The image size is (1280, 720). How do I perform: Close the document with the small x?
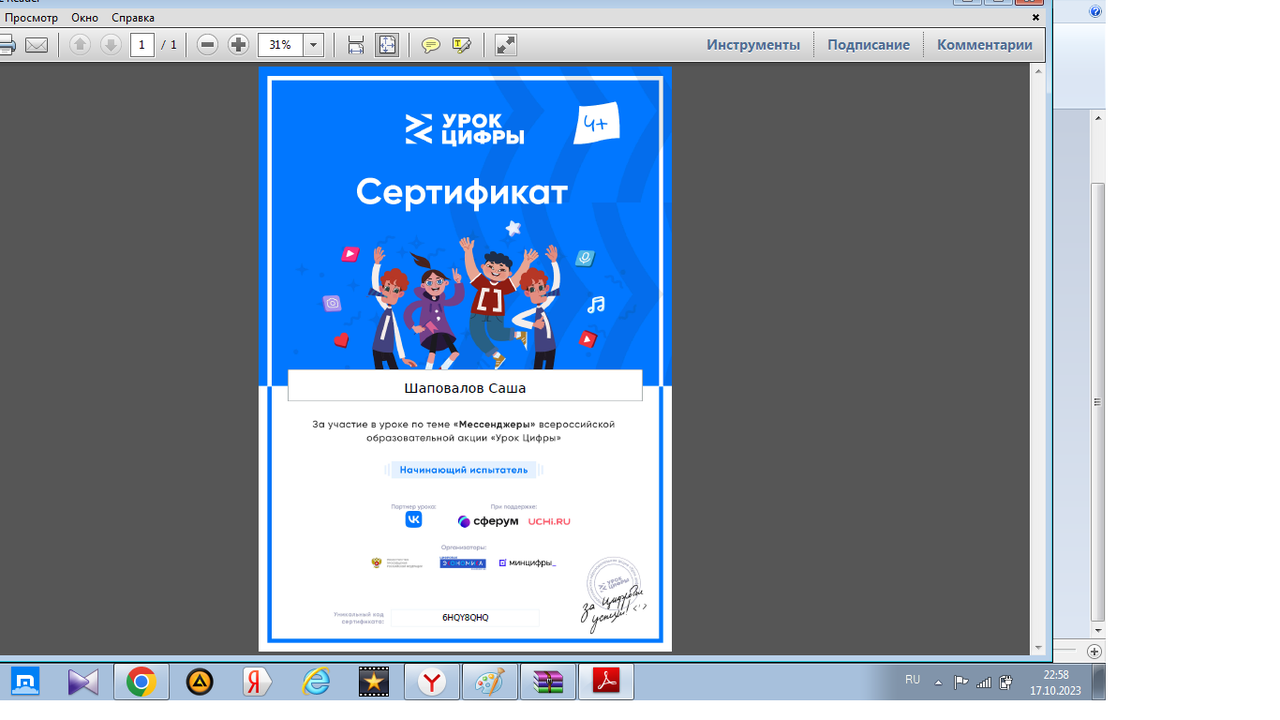1036,17
